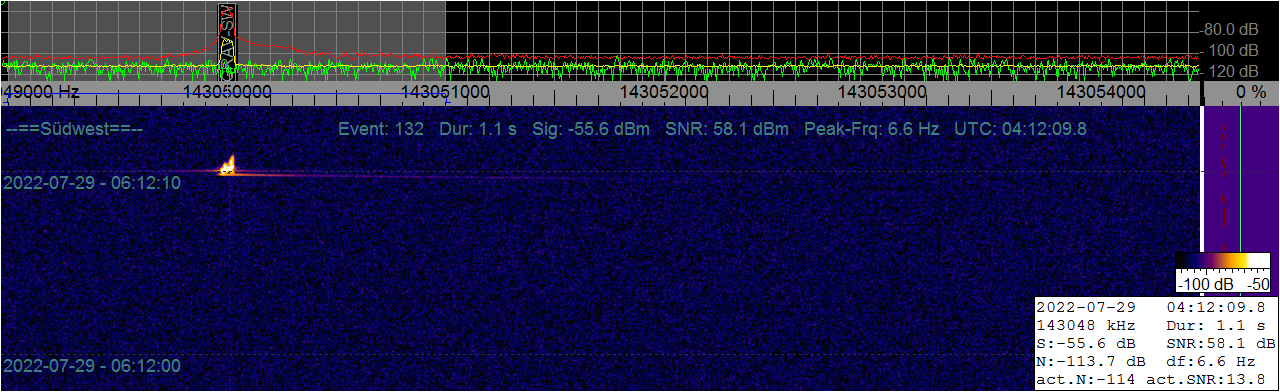The width and height of the screenshot is (1280, 392).
Task: Click the Event: 132 text in header
Action: click(x=381, y=129)
